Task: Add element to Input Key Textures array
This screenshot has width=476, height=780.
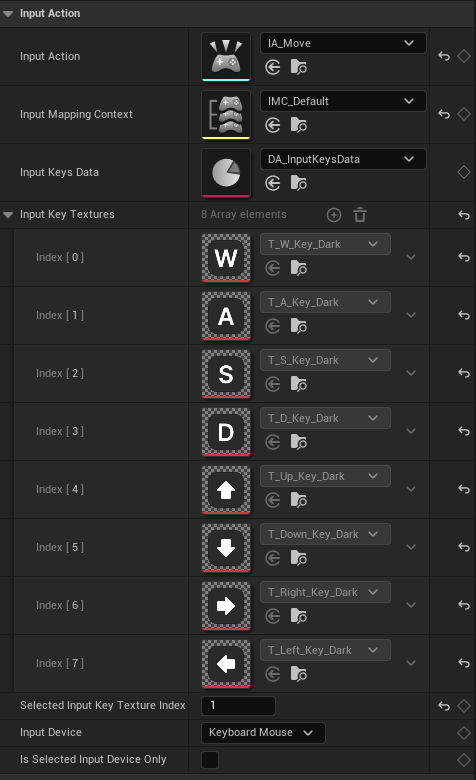Action: click(x=334, y=215)
